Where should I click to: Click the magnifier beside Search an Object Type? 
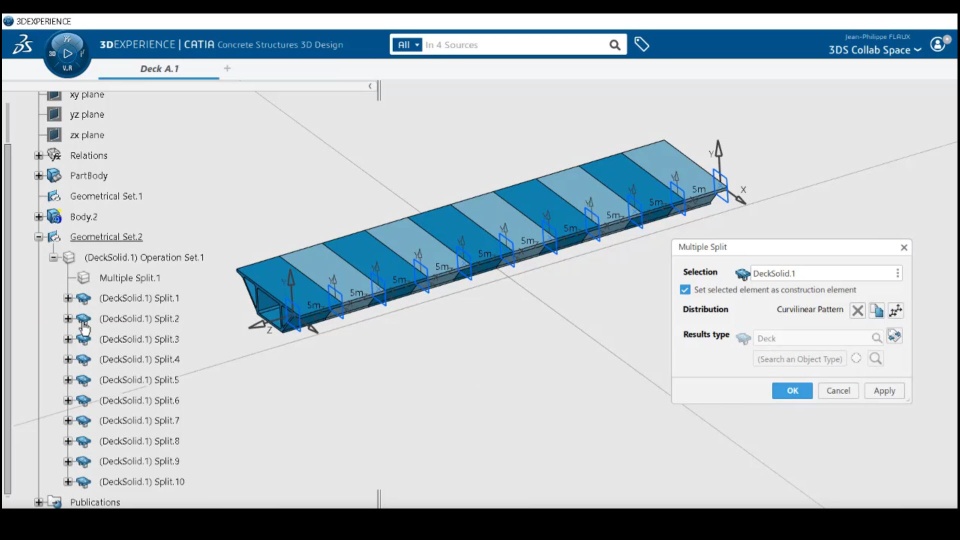coord(876,359)
